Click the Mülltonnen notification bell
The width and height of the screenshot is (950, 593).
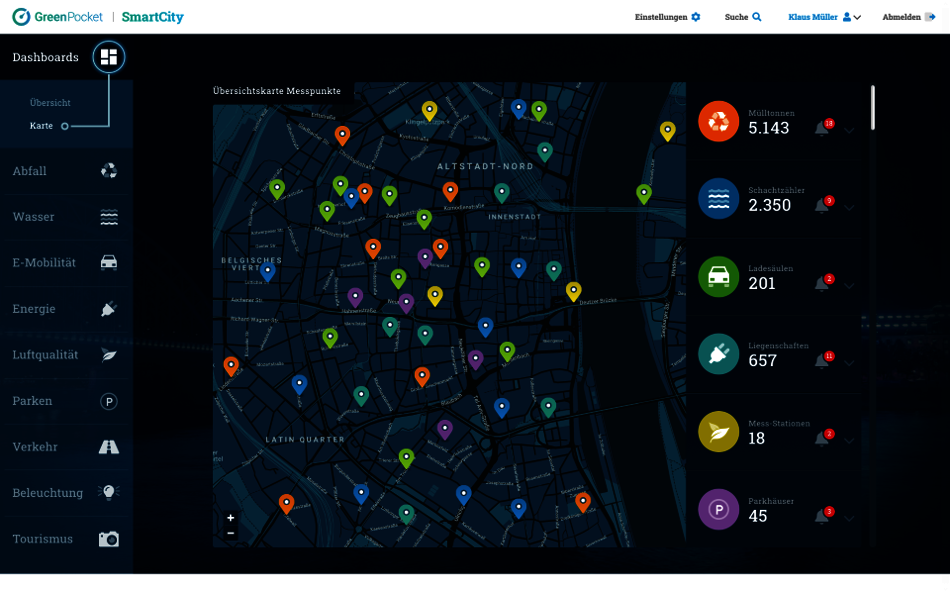[x=822, y=128]
